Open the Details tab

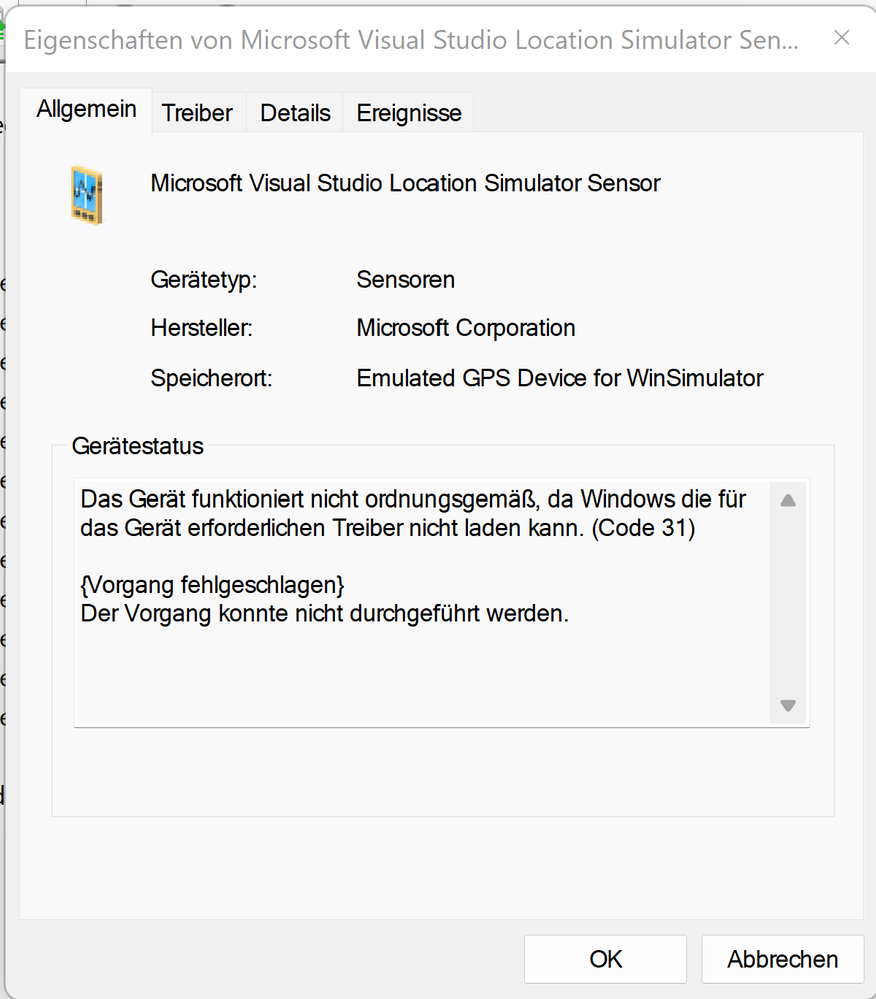click(x=294, y=112)
